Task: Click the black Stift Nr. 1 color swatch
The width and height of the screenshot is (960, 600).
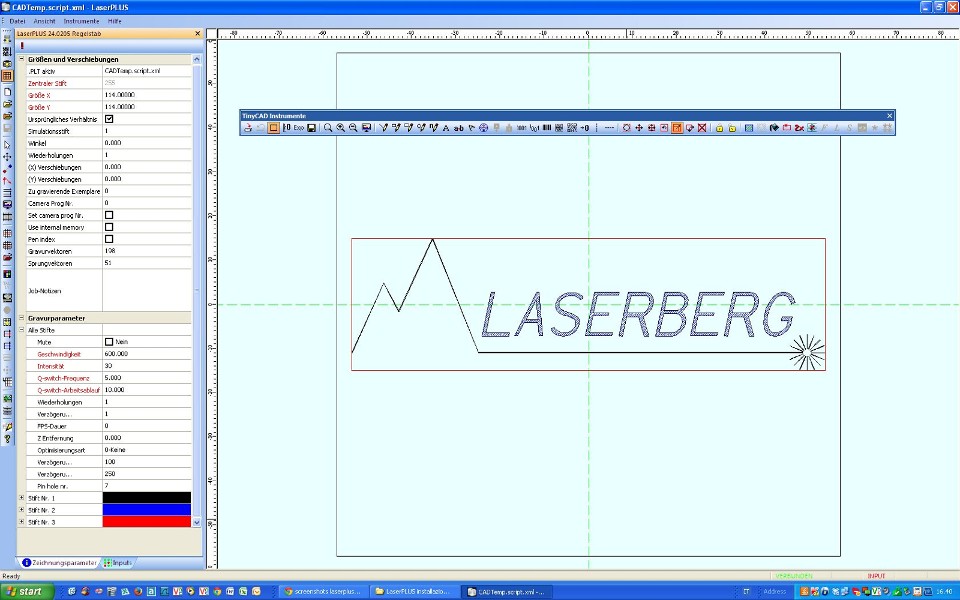Action: click(147, 498)
